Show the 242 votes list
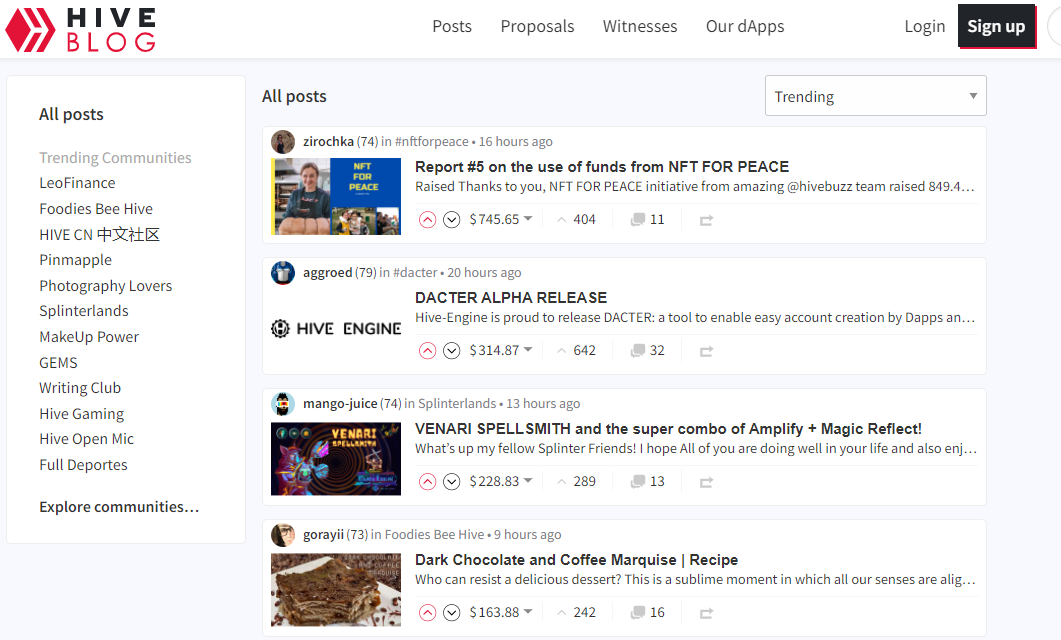The width and height of the screenshot is (1061, 640). tap(577, 612)
